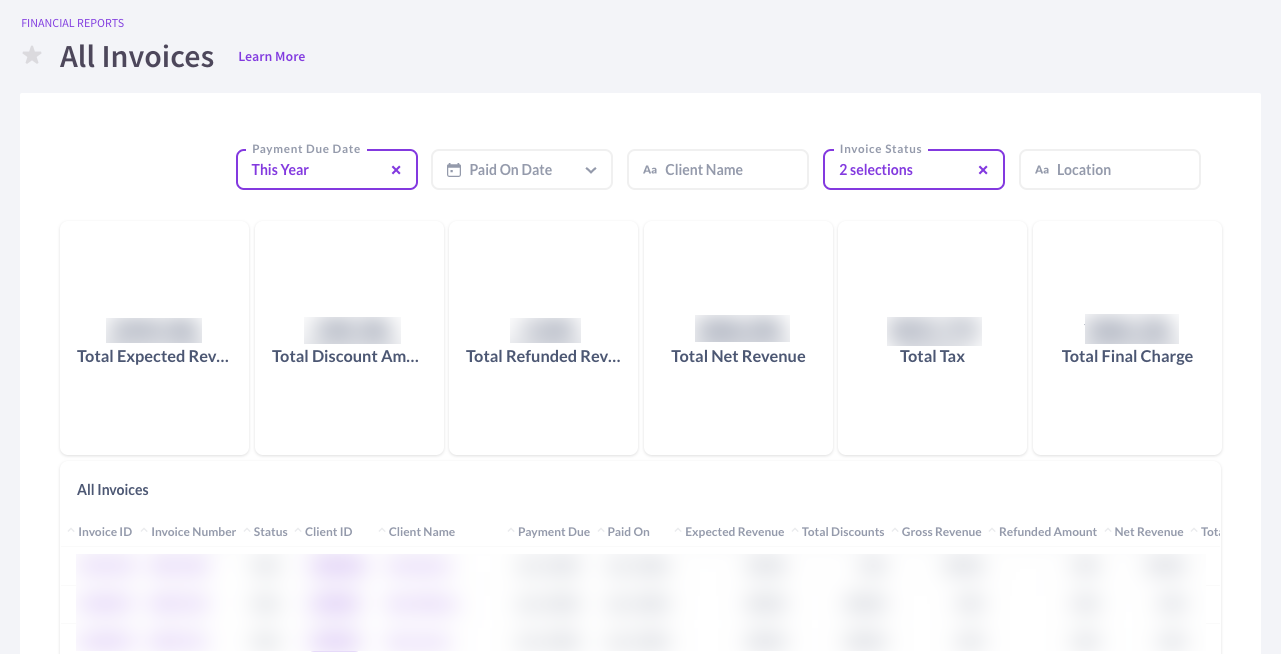Click the Aa icon in Client Name field
1281x654 pixels.
point(650,170)
